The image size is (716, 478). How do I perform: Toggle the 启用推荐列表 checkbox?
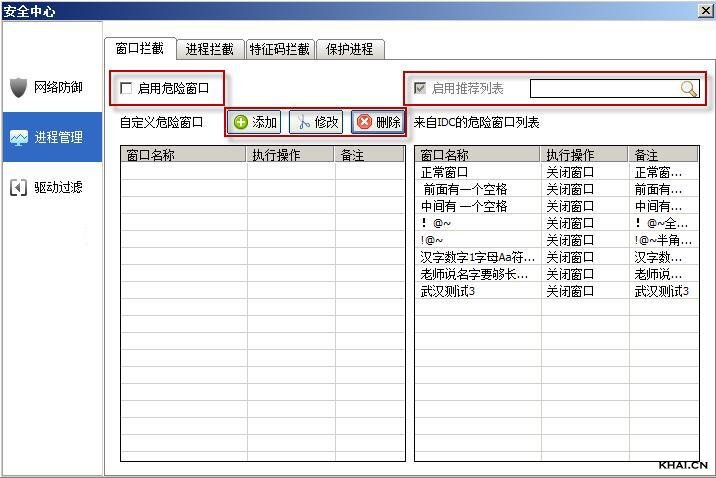pos(419,89)
